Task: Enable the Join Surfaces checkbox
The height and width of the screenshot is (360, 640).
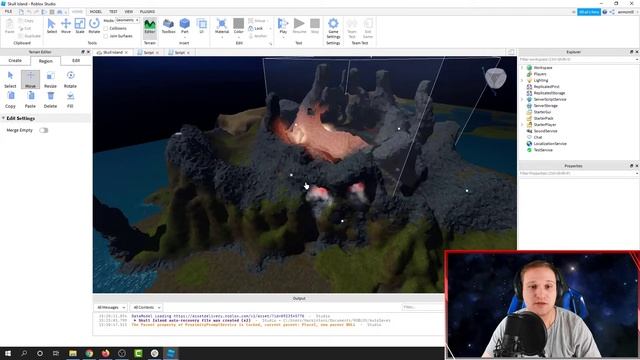Action: (x=106, y=36)
